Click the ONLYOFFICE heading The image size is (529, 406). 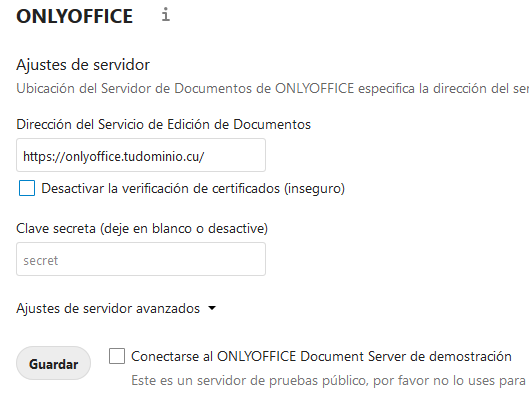pyautogui.click(x=75, y=16)
